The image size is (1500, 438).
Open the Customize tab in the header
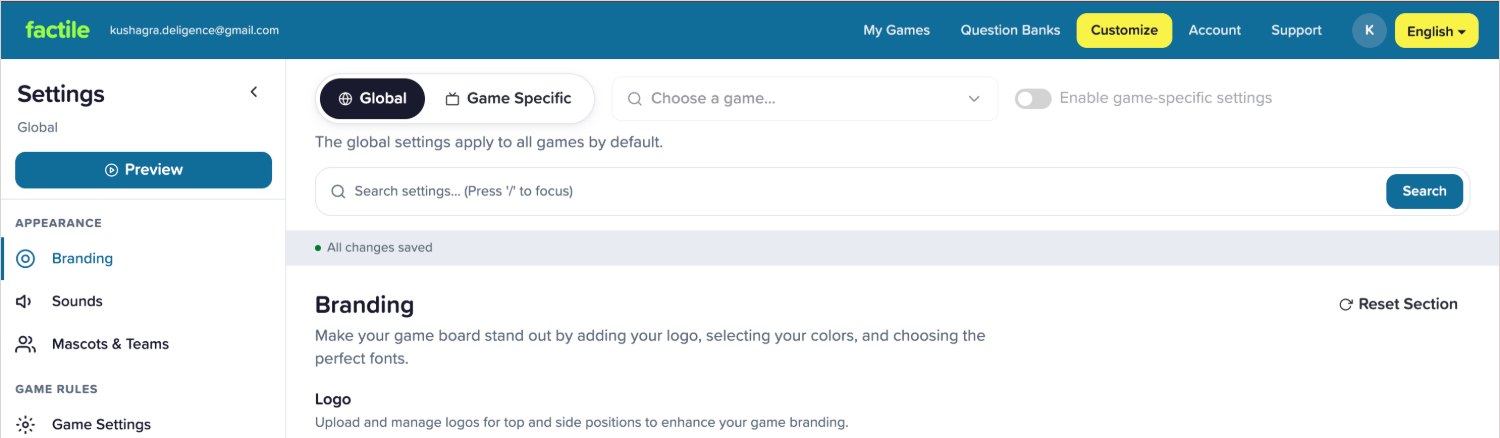[1124, 30]
